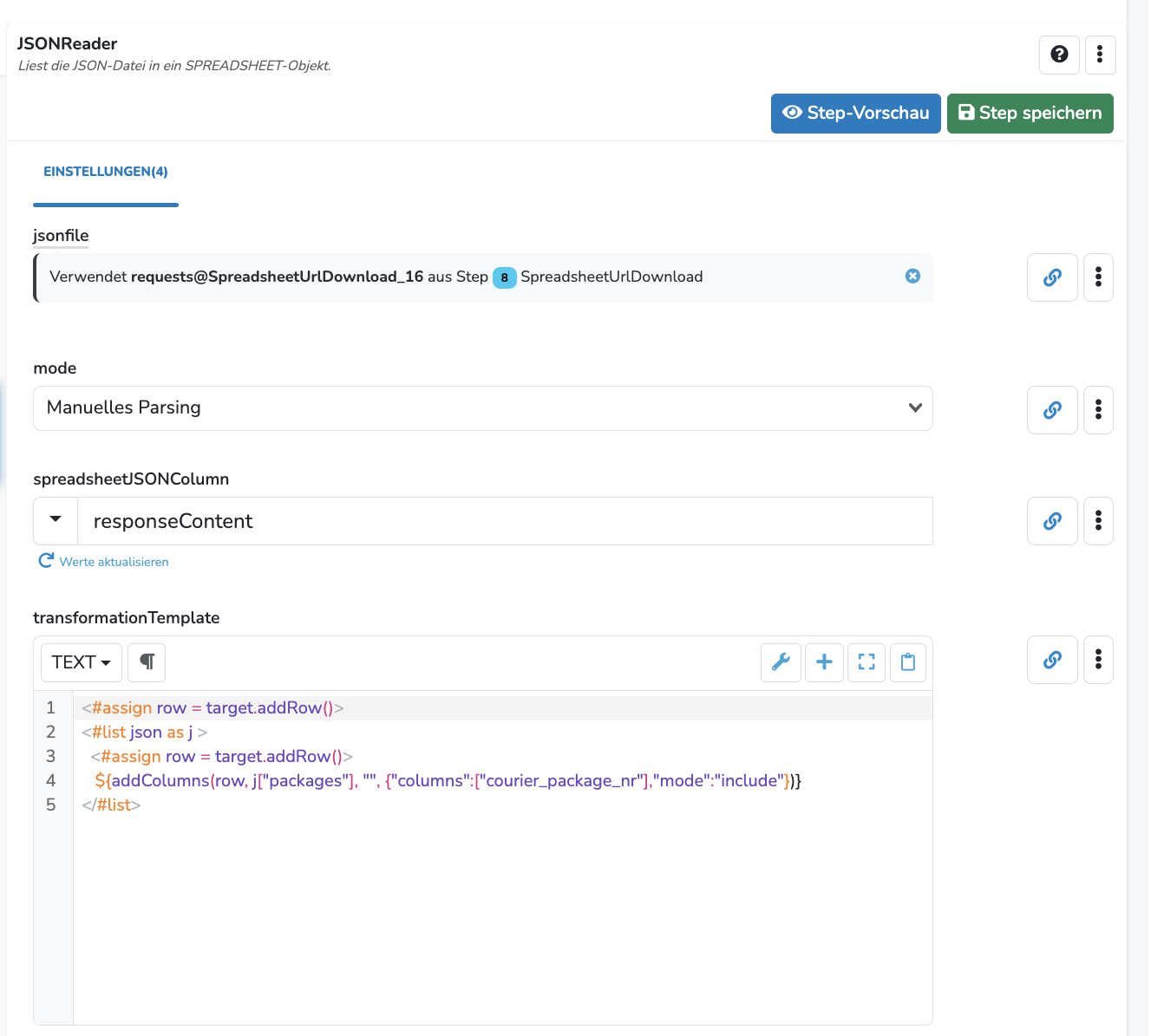Open the TEXT mode dropdown in editor
Viewport: 1164px width, 1036px height.
[82, 662]
